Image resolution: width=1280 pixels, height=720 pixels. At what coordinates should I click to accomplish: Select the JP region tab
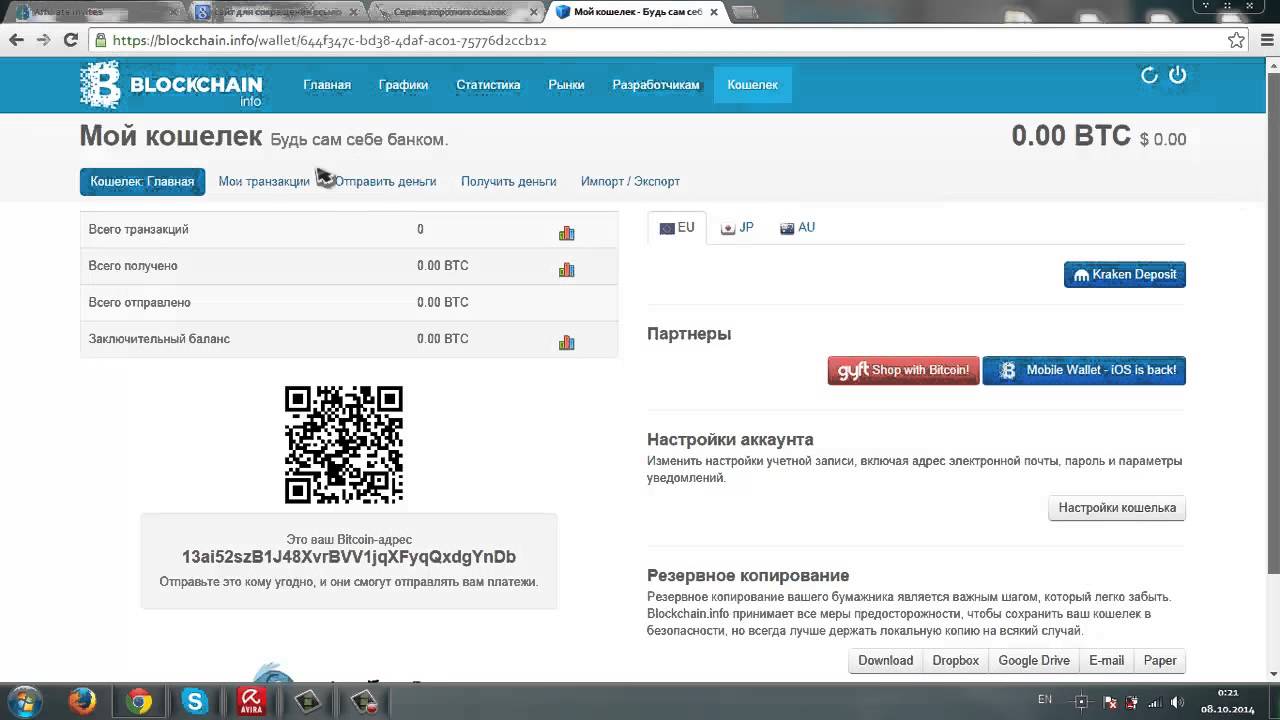(x=738, y=228)
